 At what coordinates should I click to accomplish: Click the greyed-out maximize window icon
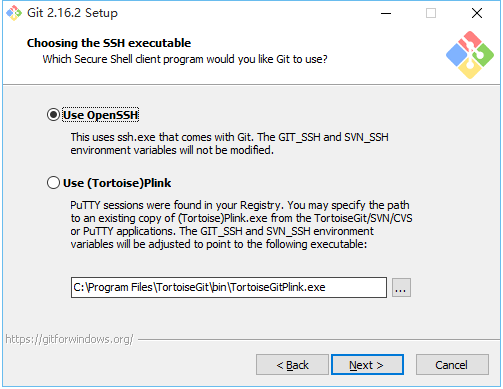(431, 13)
